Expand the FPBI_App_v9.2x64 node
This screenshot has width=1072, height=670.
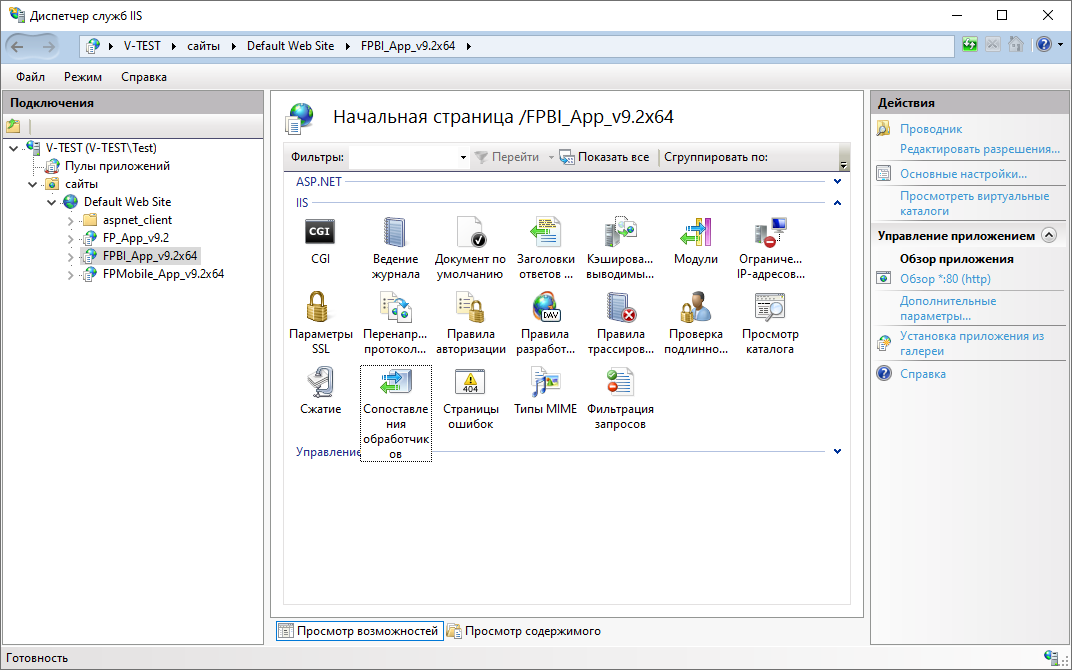[70, 257]
